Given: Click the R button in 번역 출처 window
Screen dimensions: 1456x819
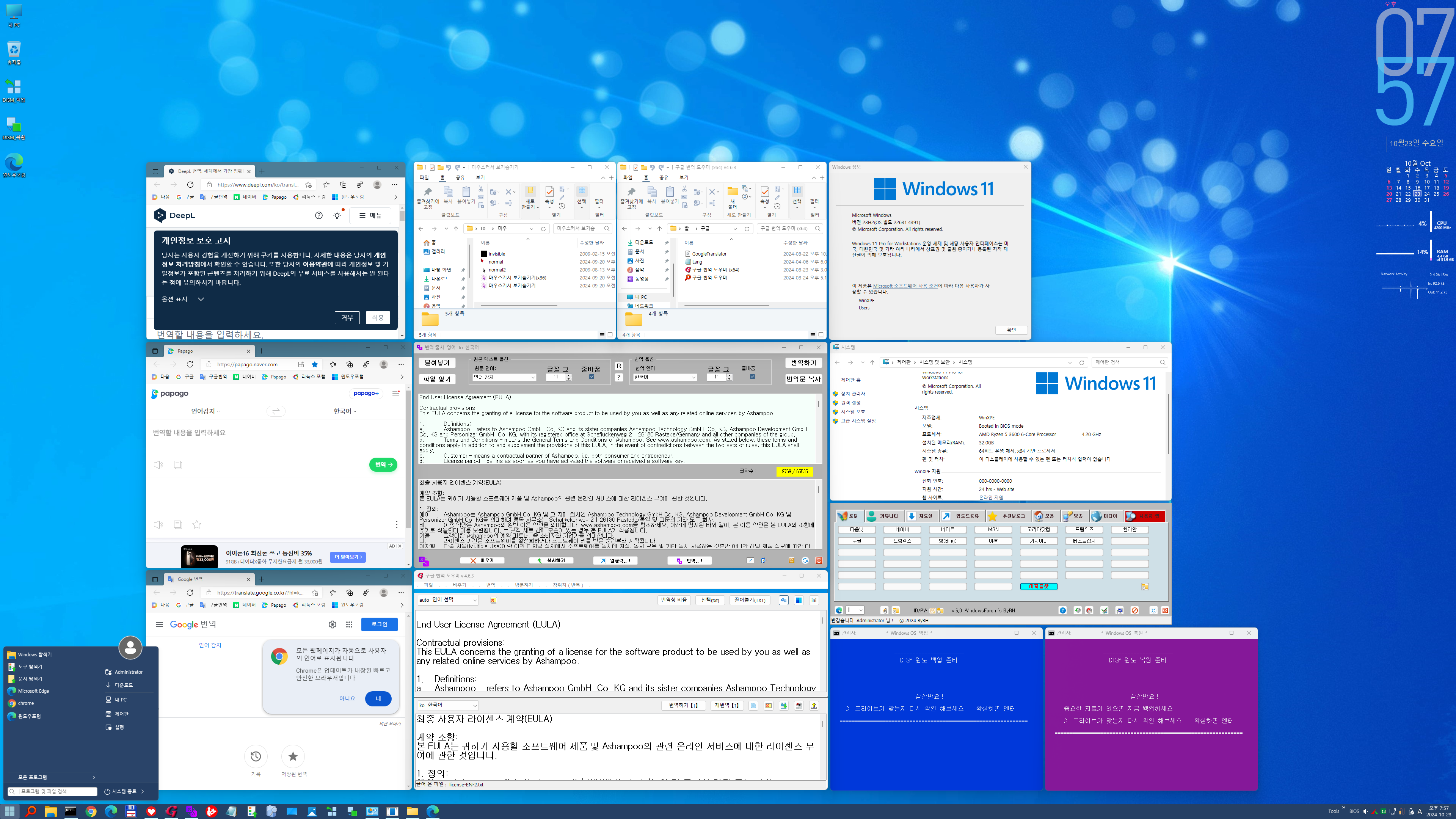Looking at the screenshot, I should click(619, 366).
